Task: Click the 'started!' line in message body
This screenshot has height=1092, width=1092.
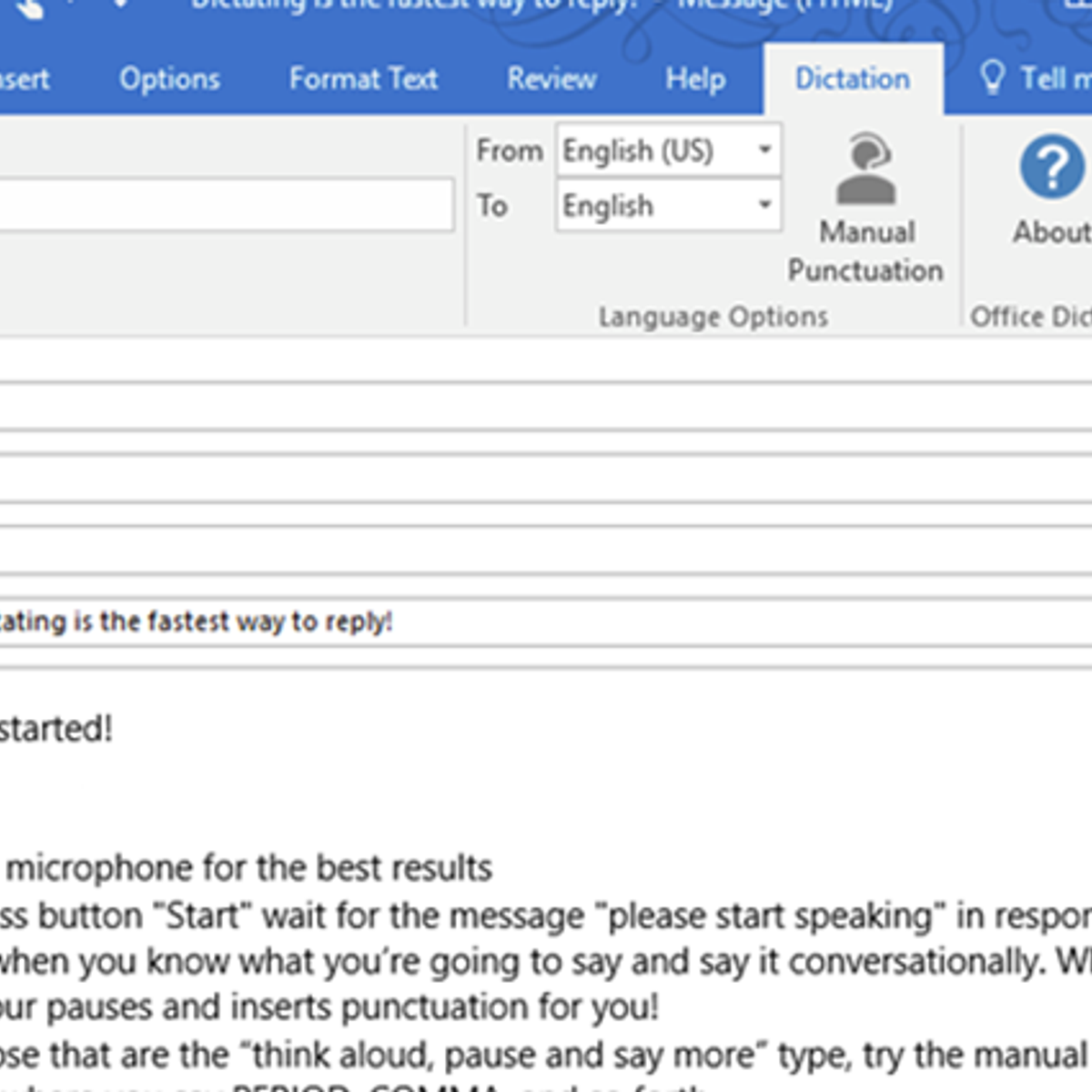Action: (56, 729)
